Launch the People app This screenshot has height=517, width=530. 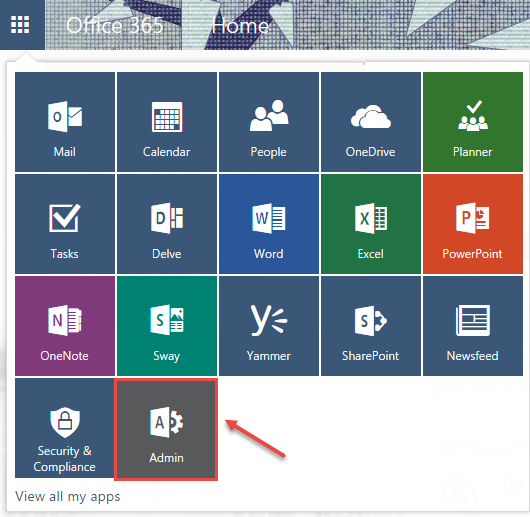(x=269, y=122)
